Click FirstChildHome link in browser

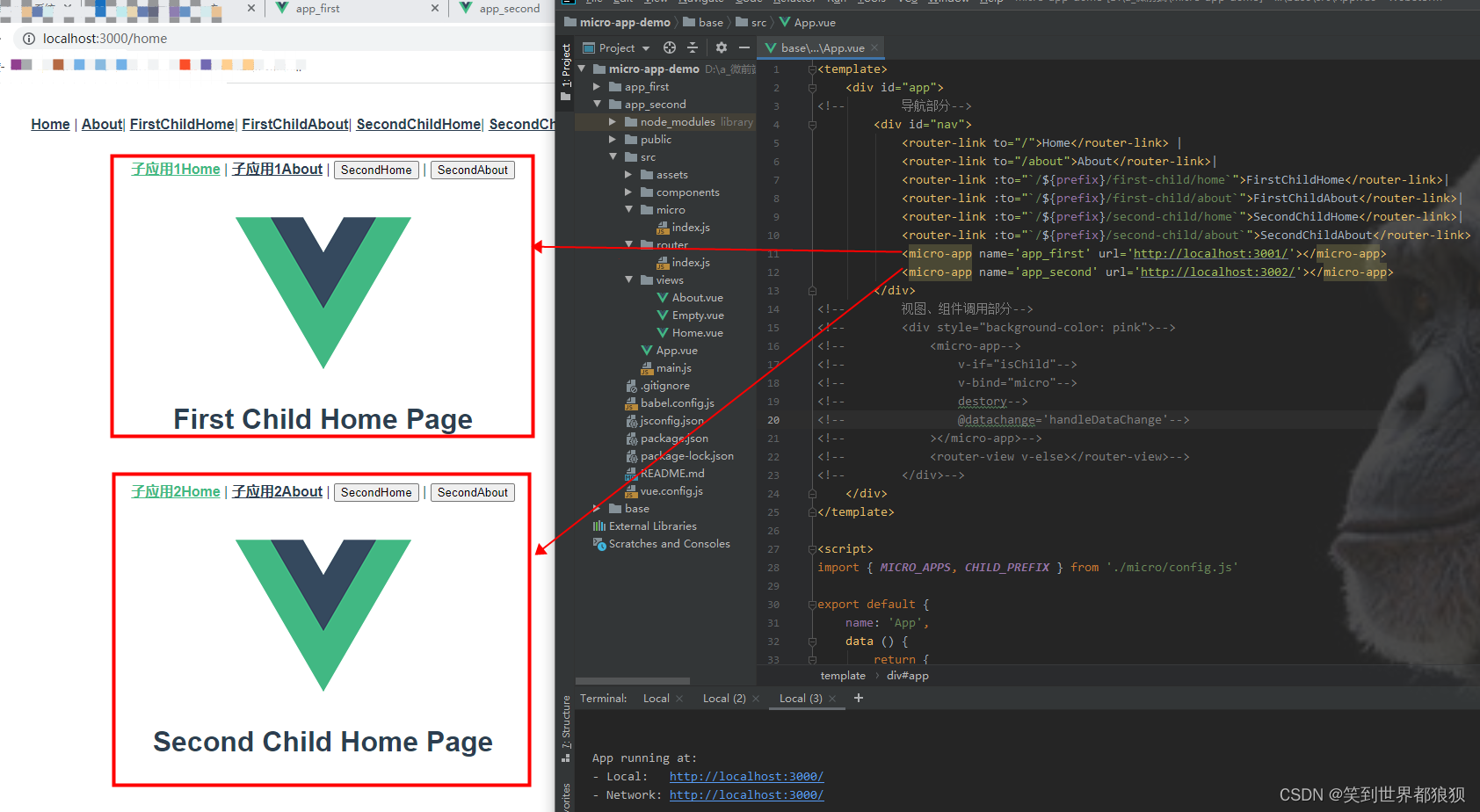click(x=182, y=125)
